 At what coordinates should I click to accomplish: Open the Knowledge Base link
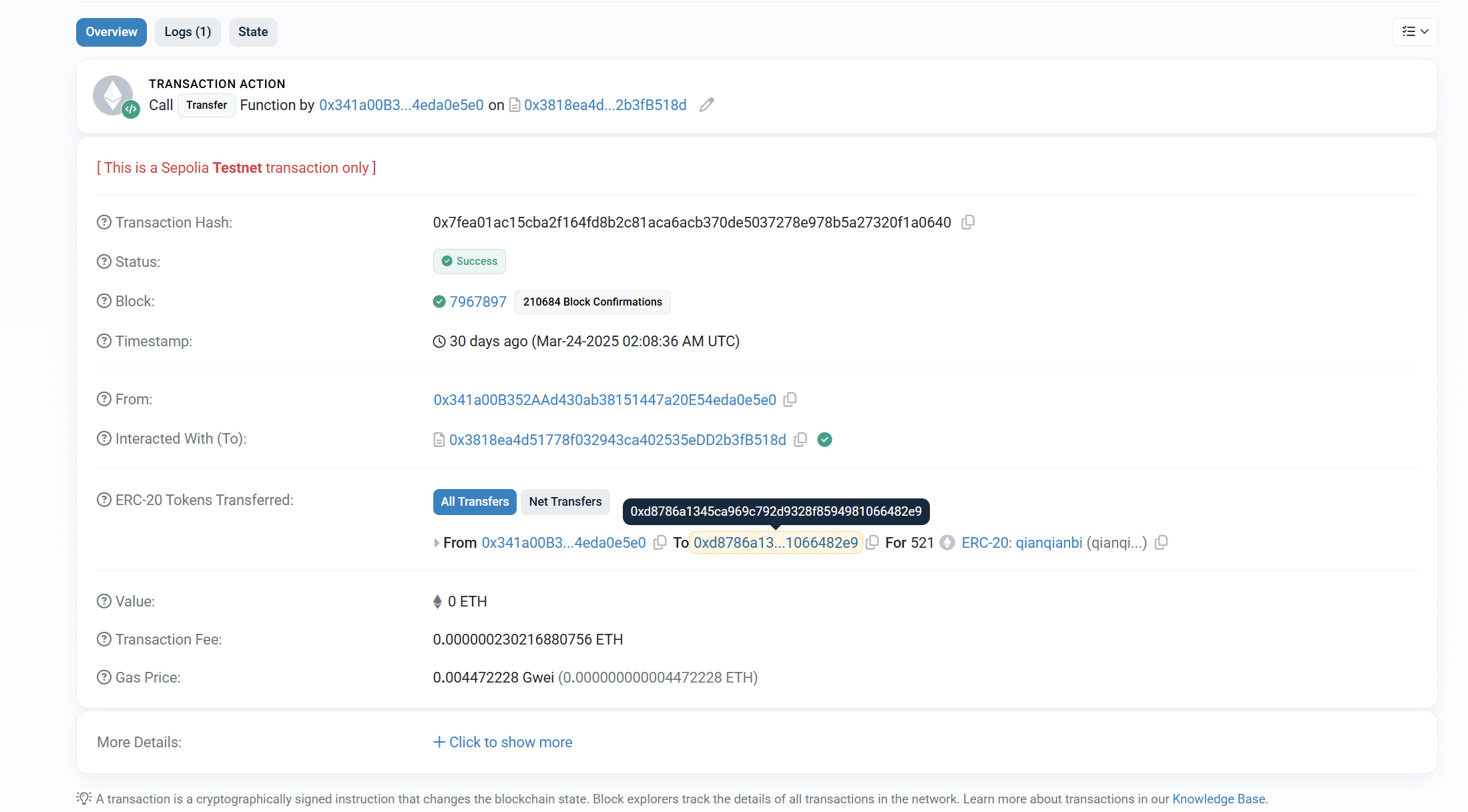[1218, 799]
